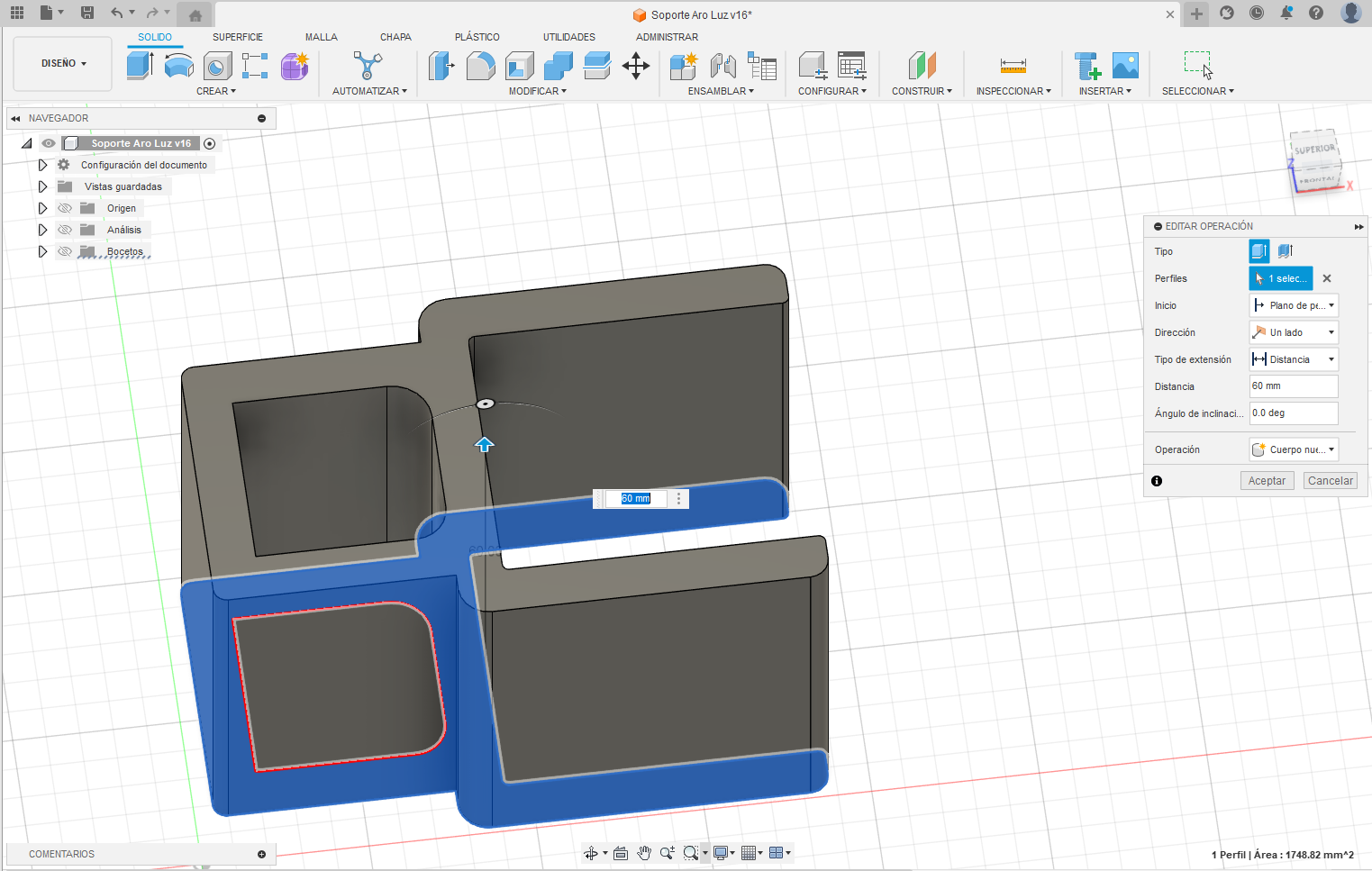
Task: Click the Measure icon in Inspeccionar
Action: coord(1013,66)
